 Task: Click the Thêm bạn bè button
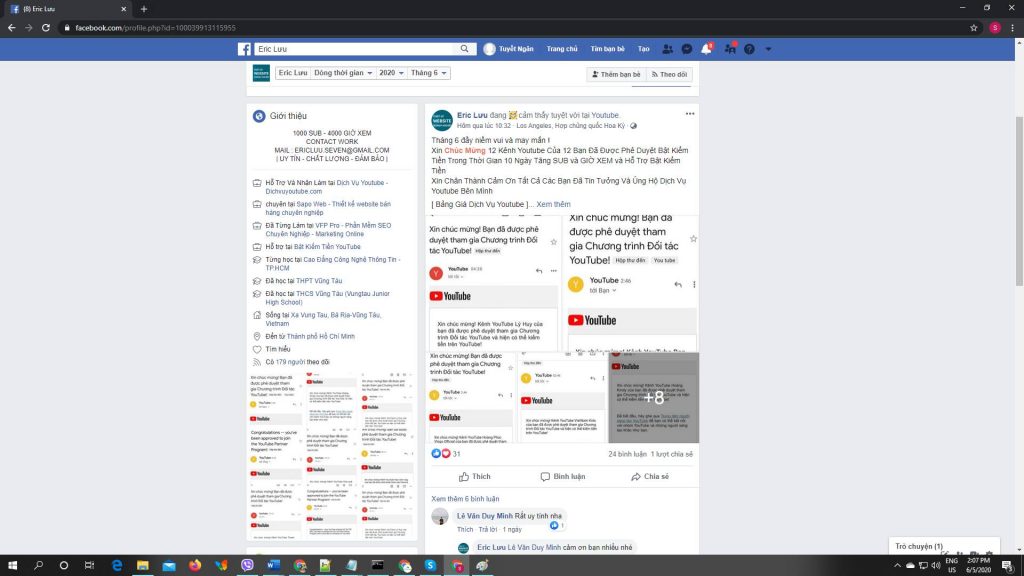point(616,74)
